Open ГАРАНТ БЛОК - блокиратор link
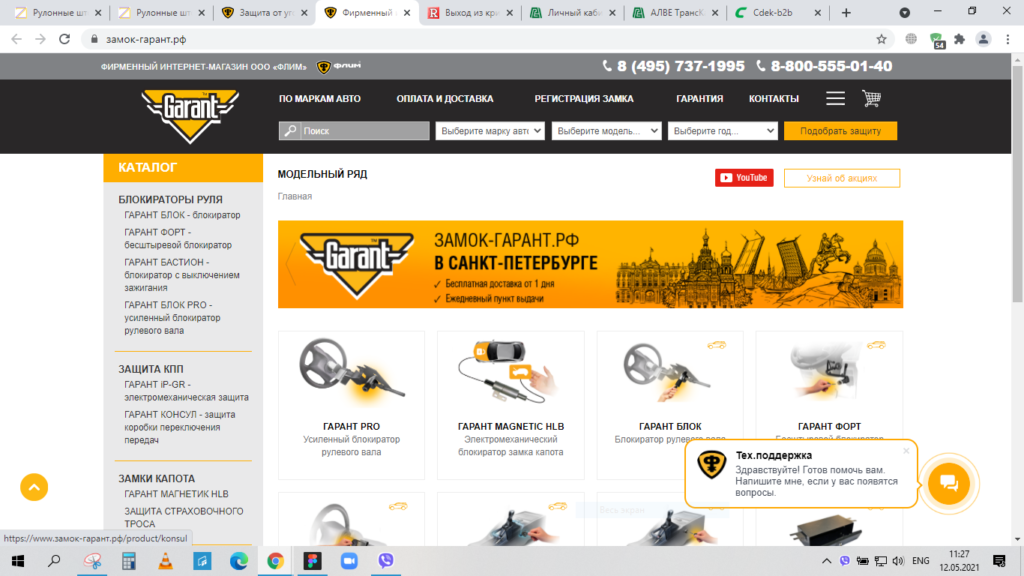Viewport: 1024px width, 576px height. click(182, 215)
